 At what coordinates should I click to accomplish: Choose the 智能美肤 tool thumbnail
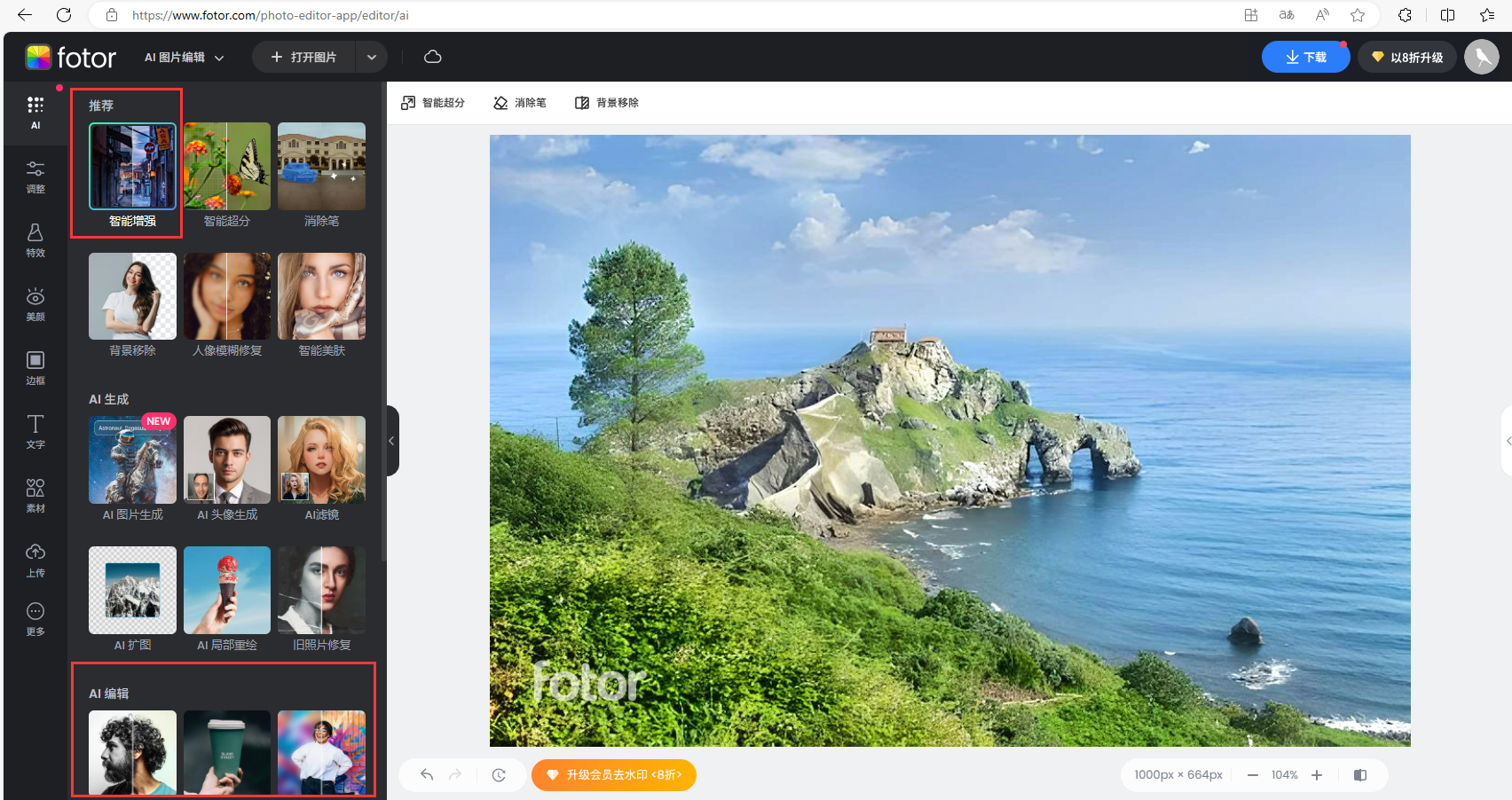pyautogui.click(x=321, y=296)
